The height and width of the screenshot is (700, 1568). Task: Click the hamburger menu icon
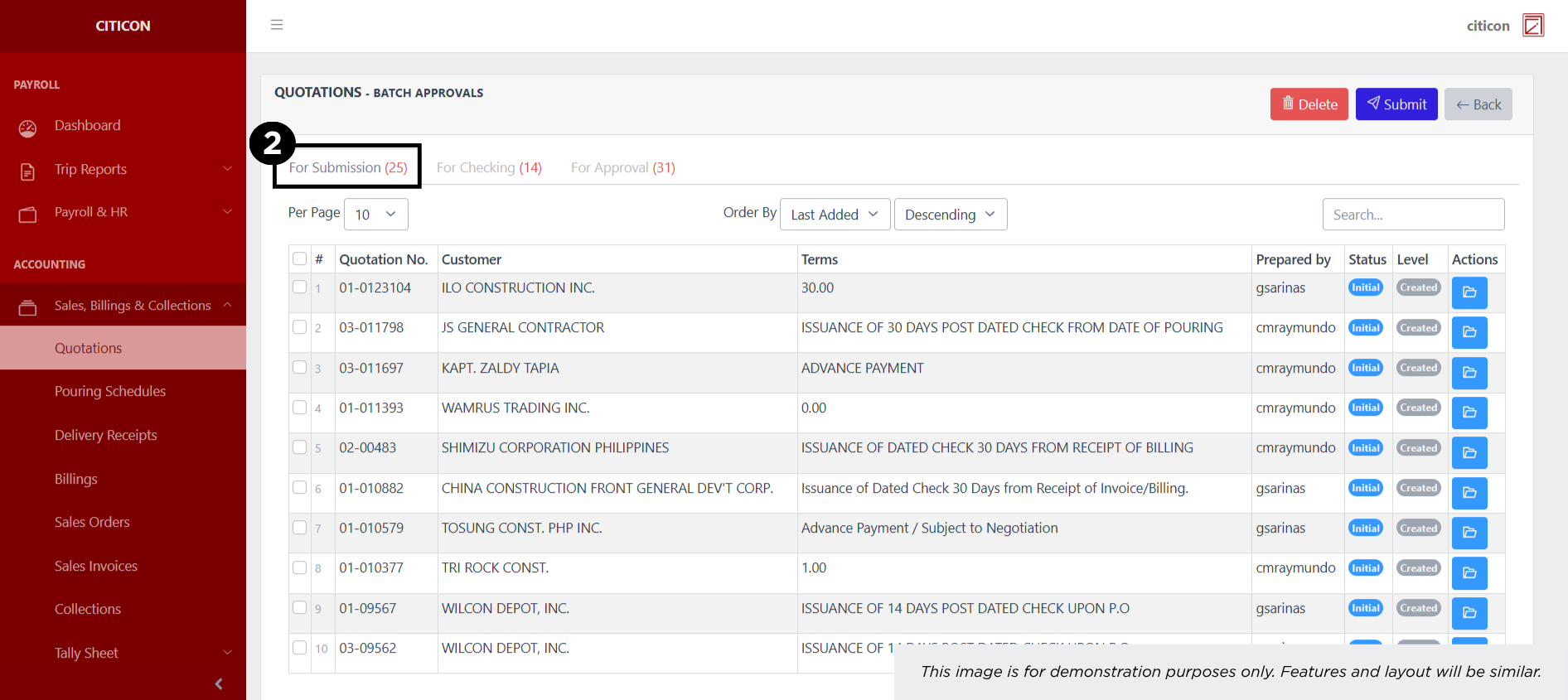tap(277, 25)
